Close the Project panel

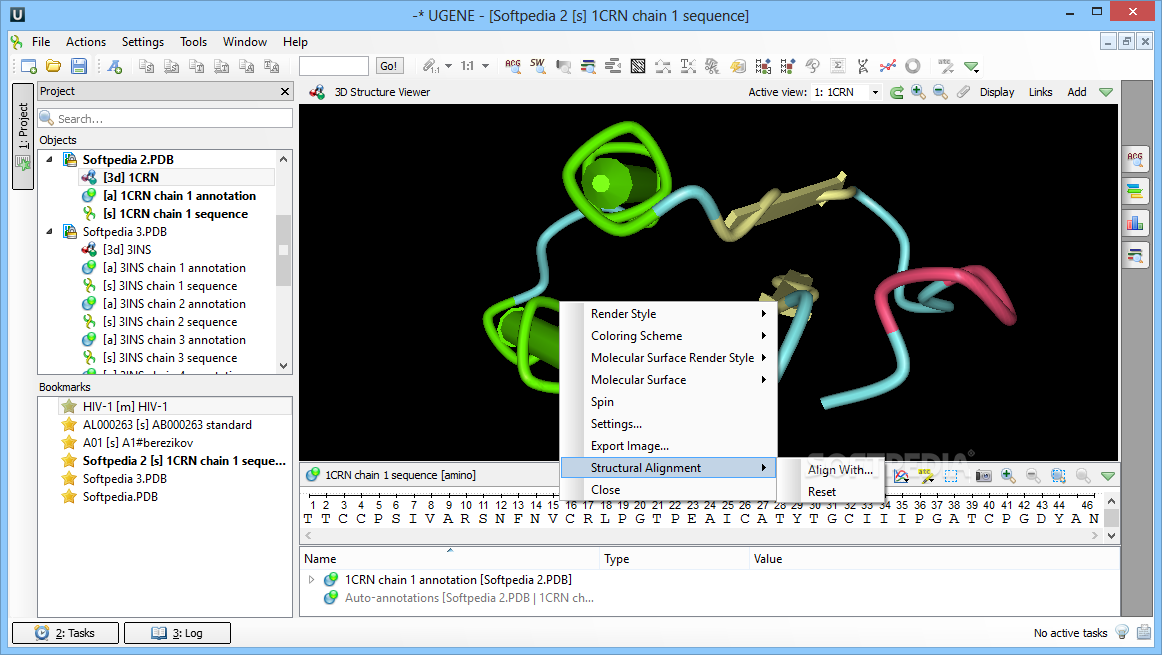(285, 91)
